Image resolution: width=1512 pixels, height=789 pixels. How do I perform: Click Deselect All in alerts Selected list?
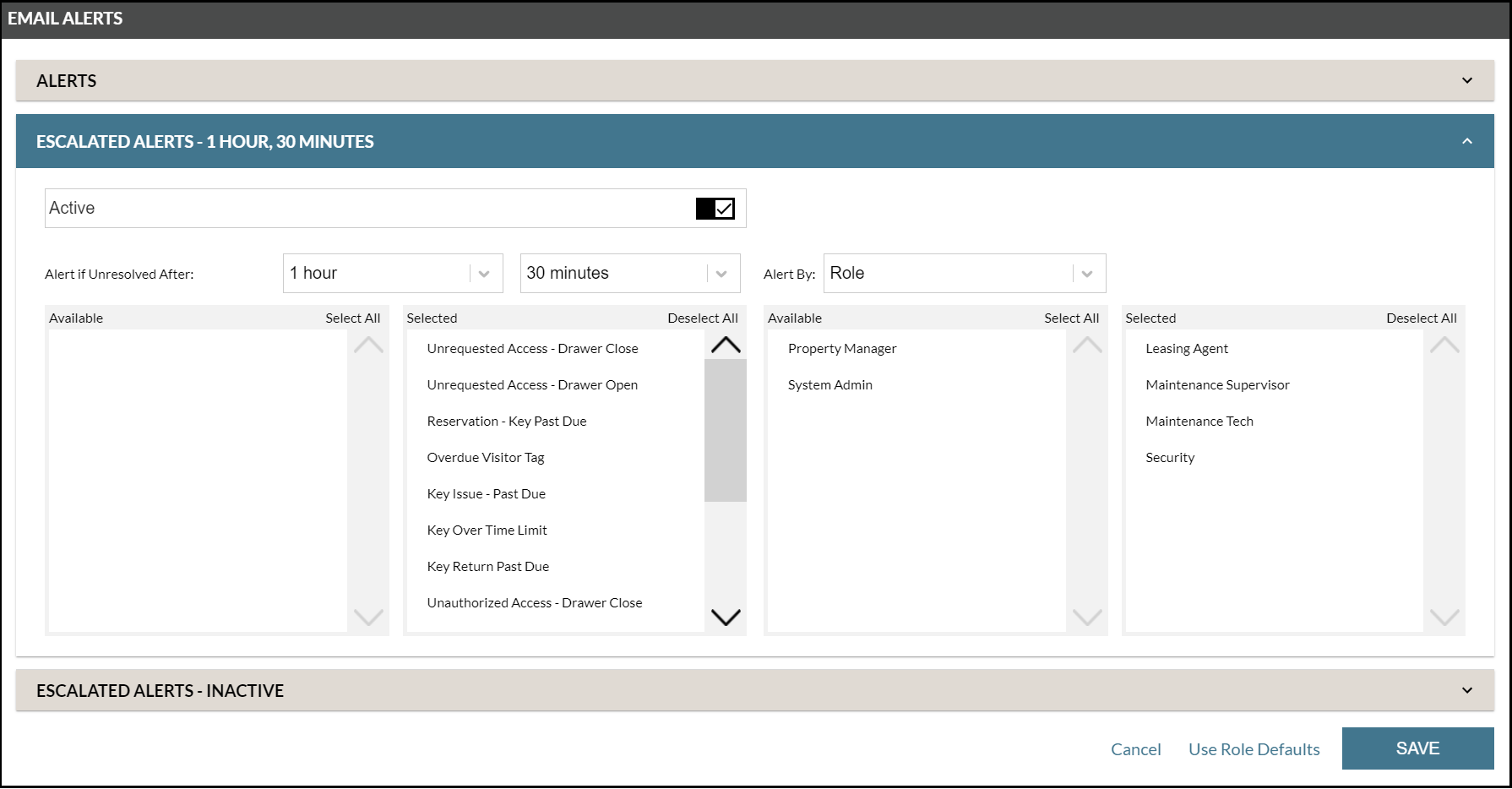point(703,318)
